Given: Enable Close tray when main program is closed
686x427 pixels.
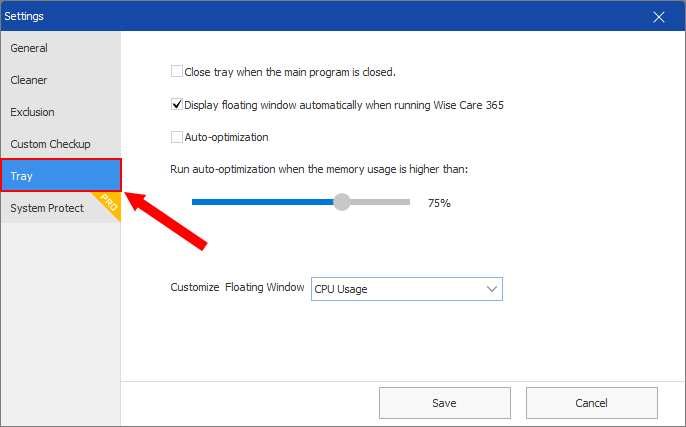Looking at the screenshot, I should (x=177, y=71).
